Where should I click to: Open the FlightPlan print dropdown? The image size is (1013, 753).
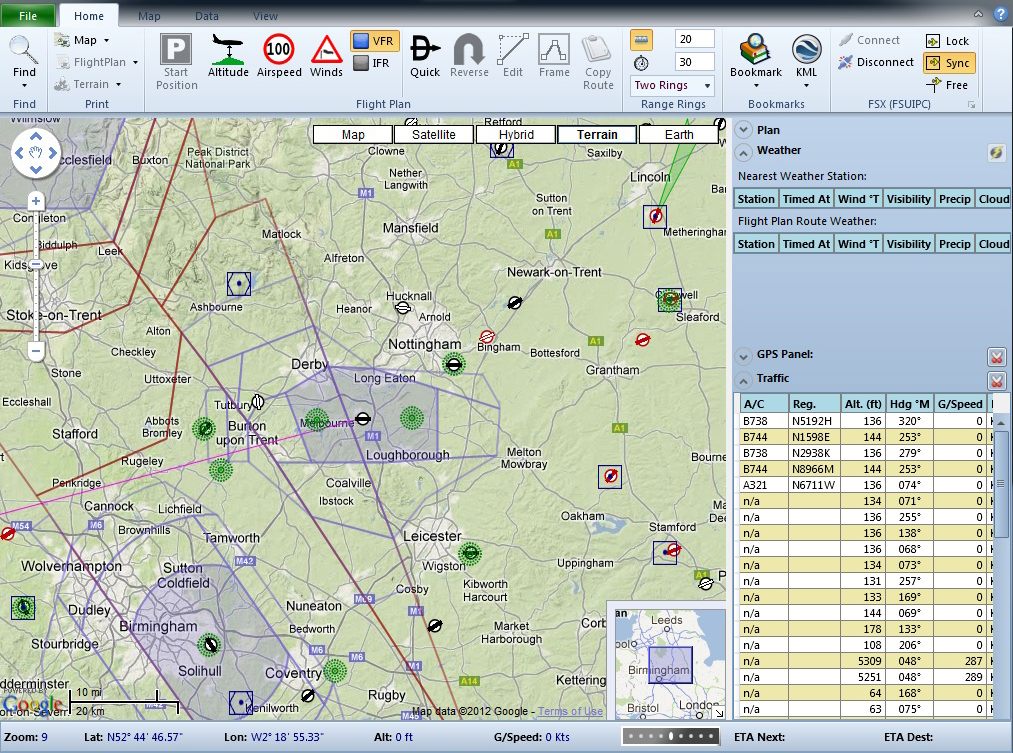96,62
